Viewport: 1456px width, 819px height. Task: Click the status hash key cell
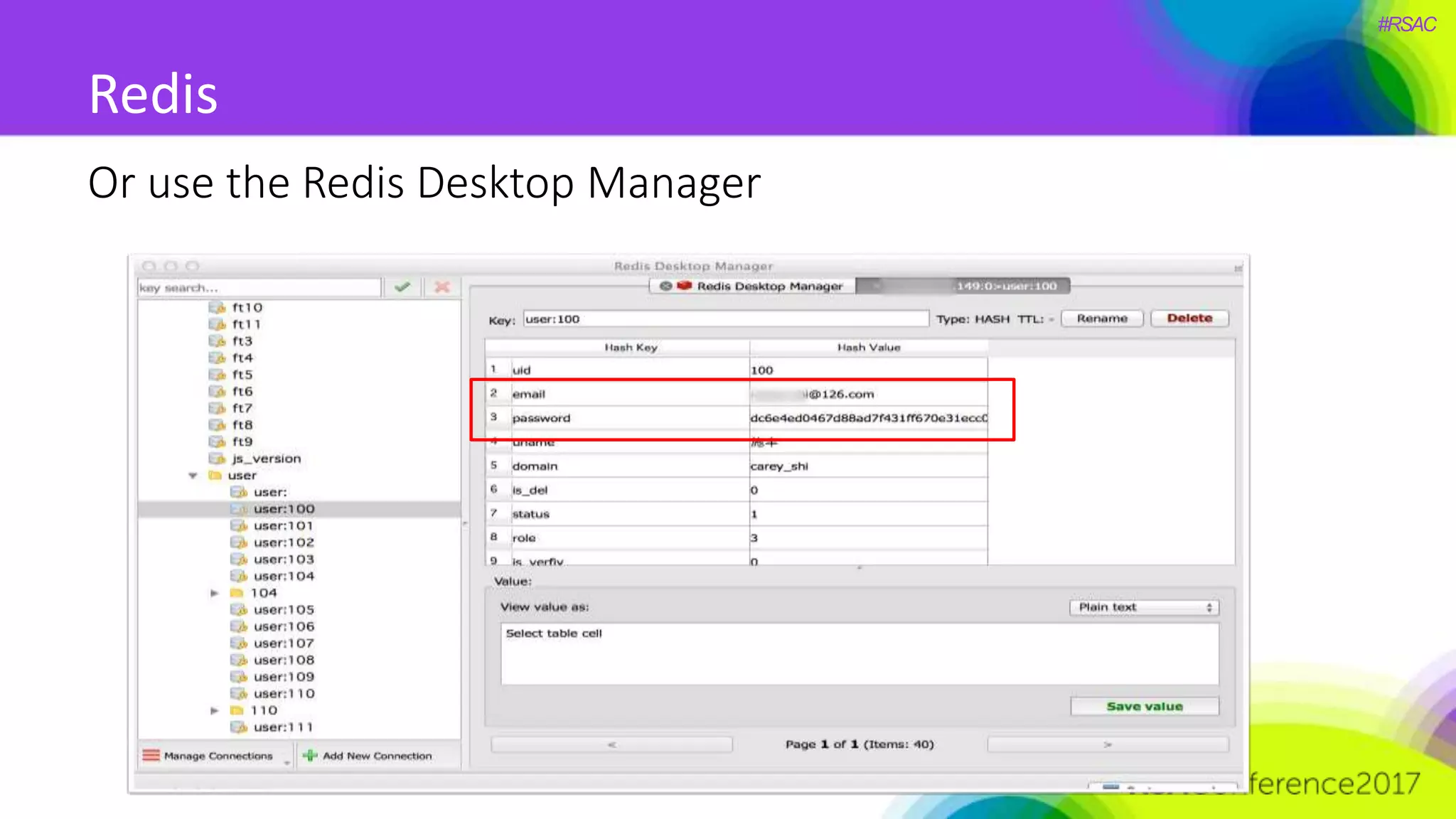point(630,514)
